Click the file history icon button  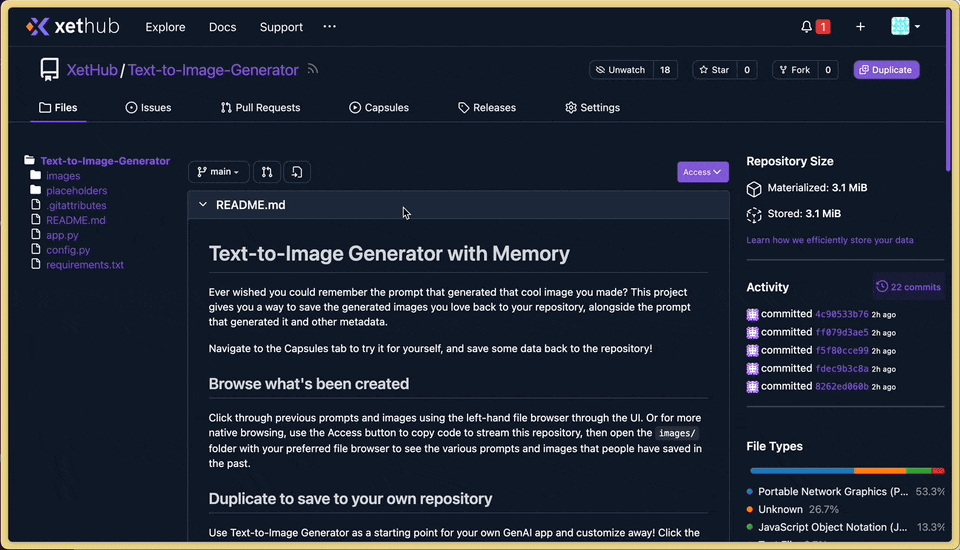click(x=297, y=172)
